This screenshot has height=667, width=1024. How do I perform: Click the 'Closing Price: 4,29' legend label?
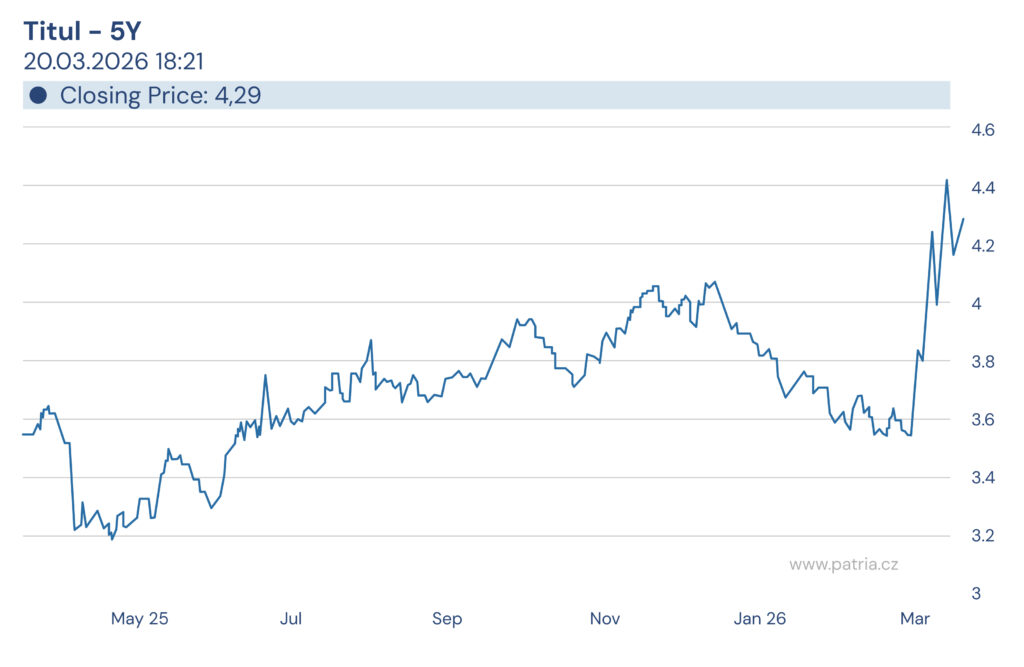tap(160, 96)
